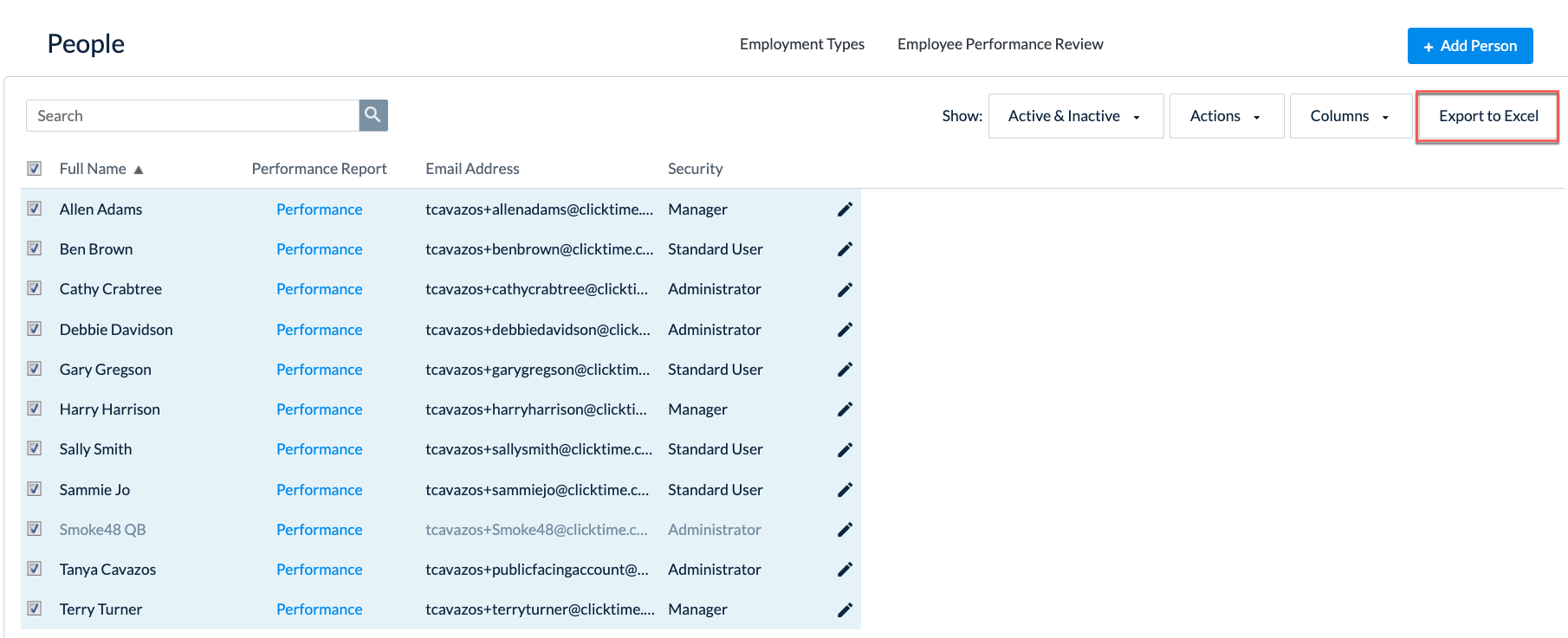Image resolution: width=1568 pixels, height=638 pixels.
Task: Open the Active & Inactive filter dropdown
Action: [1076, 116]
